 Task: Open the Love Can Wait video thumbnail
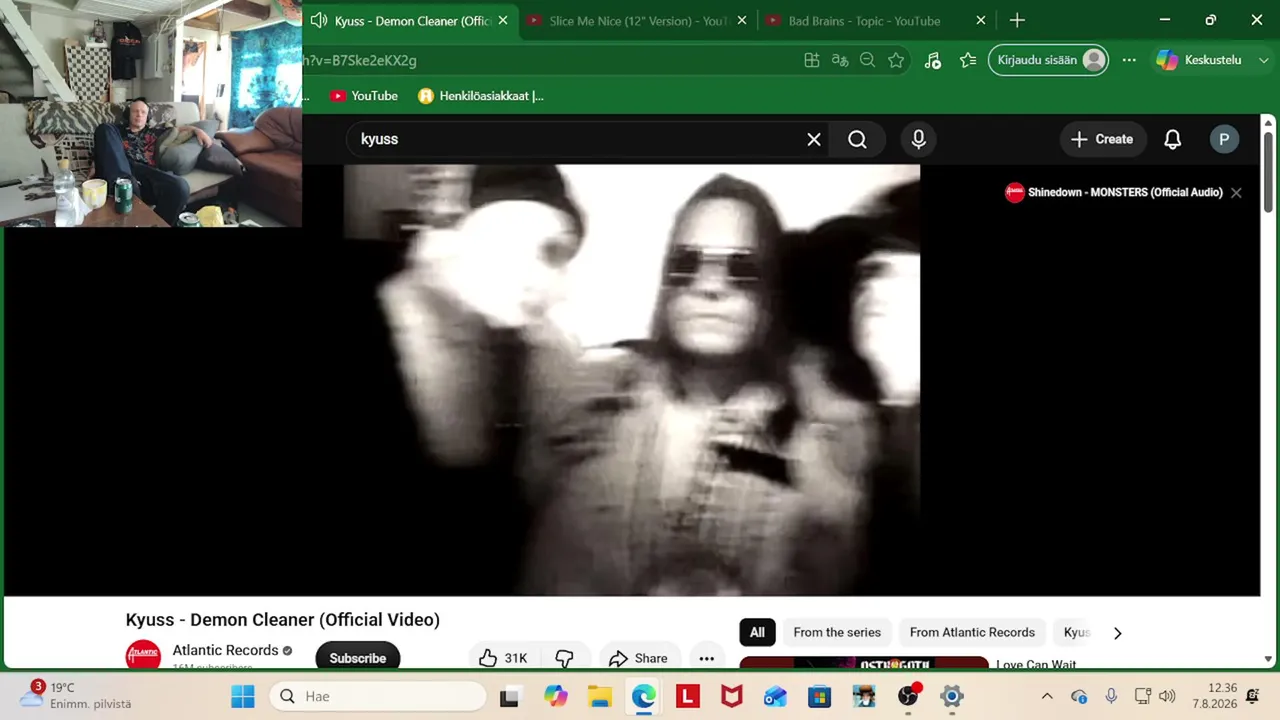[x=864, y=663]
